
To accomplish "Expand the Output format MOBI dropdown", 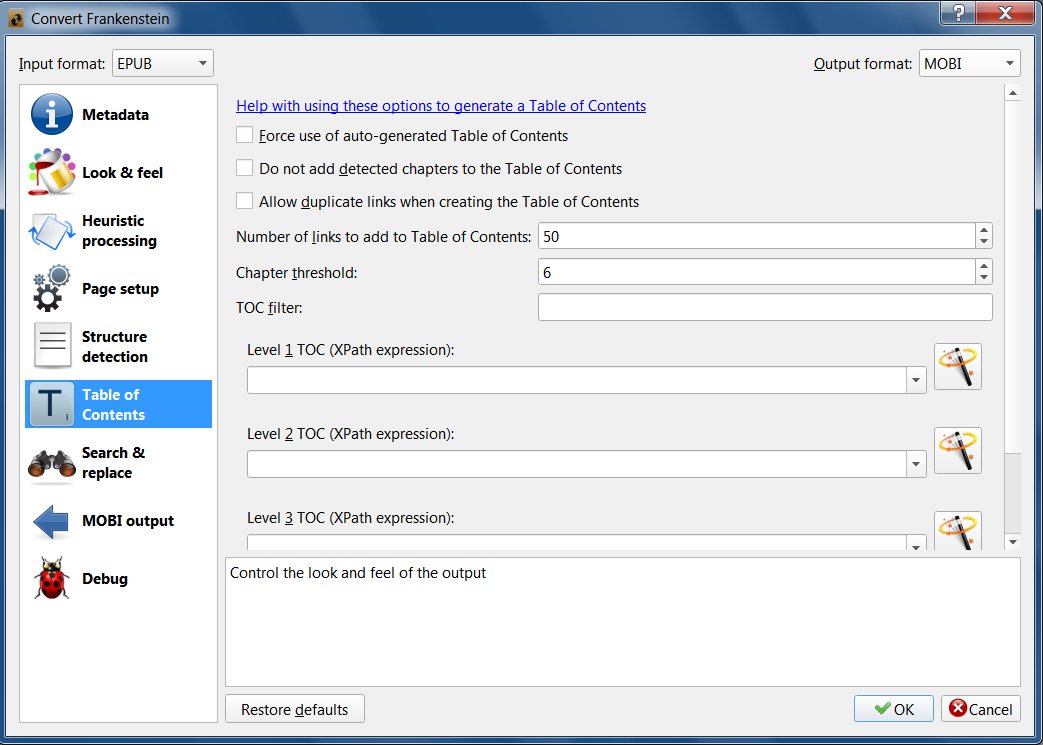I will pyautogui.click(x=969, y=64).
